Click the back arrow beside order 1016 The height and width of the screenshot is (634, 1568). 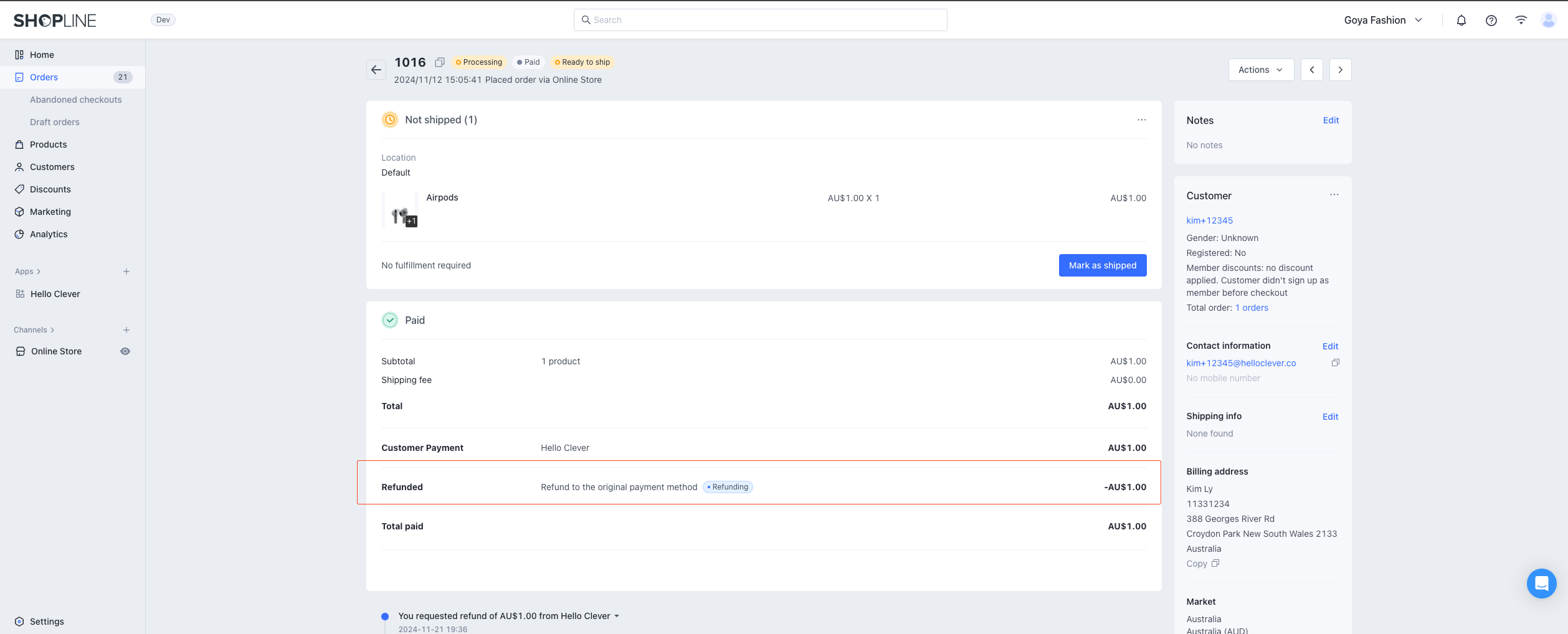[x=376, y=70]
